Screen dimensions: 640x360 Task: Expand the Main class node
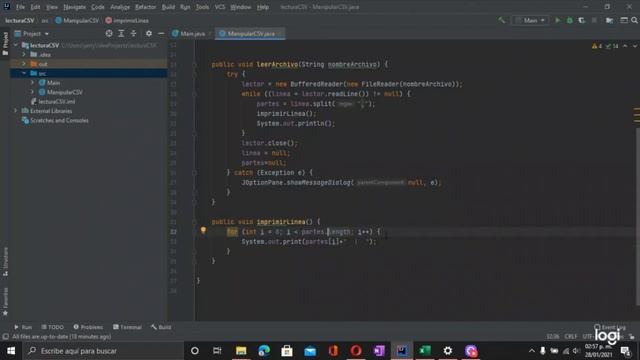[33, 82]
